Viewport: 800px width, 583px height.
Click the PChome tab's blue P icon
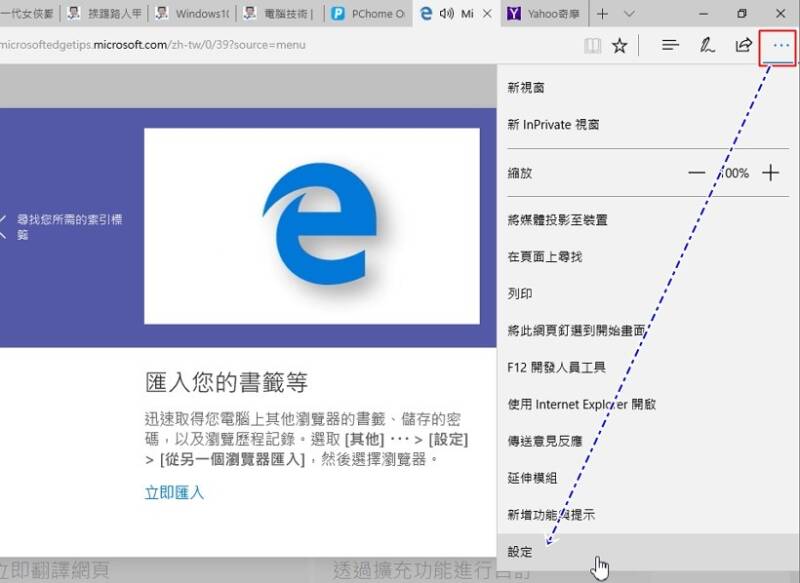click(x=338, y=14)
